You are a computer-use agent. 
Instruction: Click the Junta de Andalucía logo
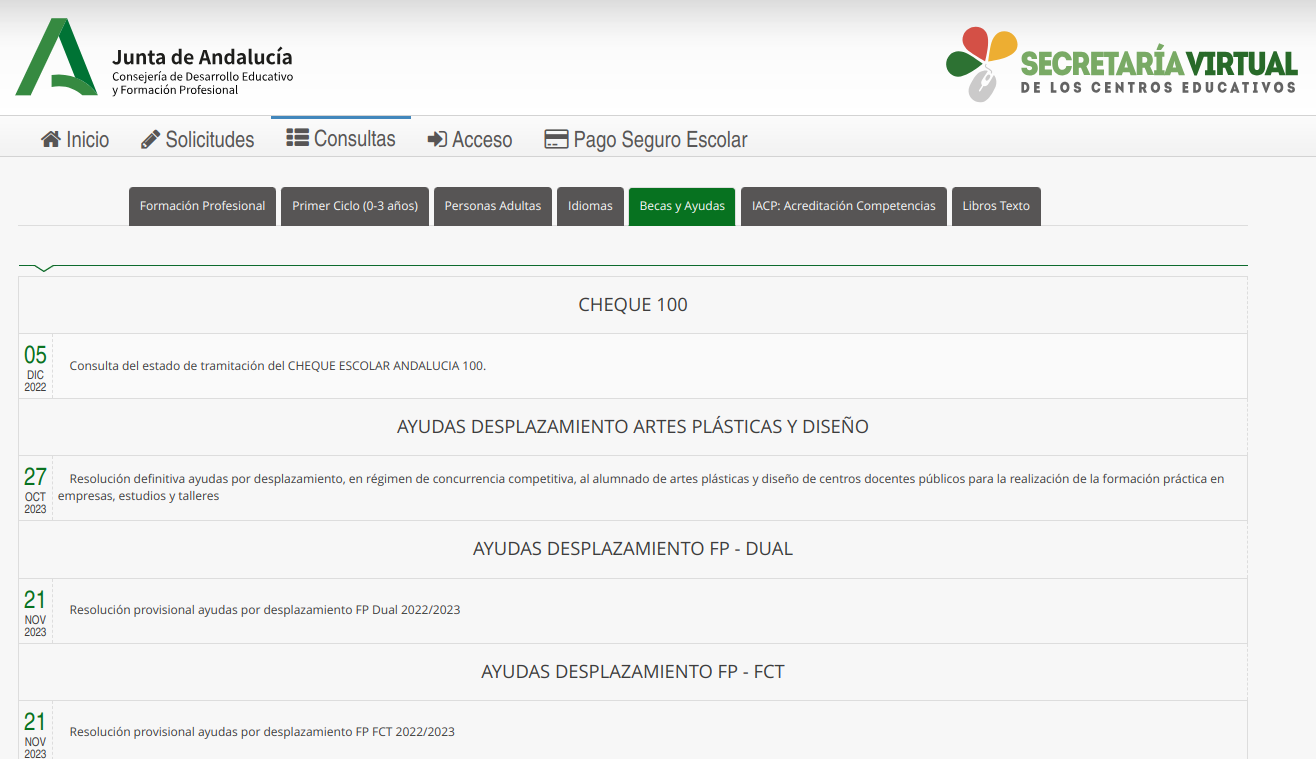(155, 58)
